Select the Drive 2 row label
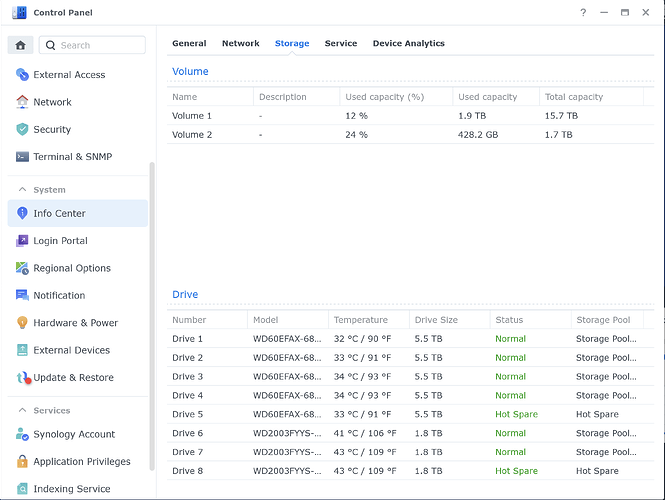This screenshot has width=665, height=500. (x=187, y=358)
